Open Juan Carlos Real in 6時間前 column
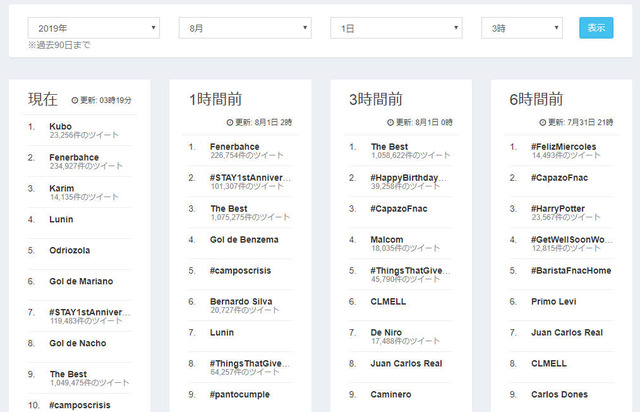640x412 pixels. 567,332
